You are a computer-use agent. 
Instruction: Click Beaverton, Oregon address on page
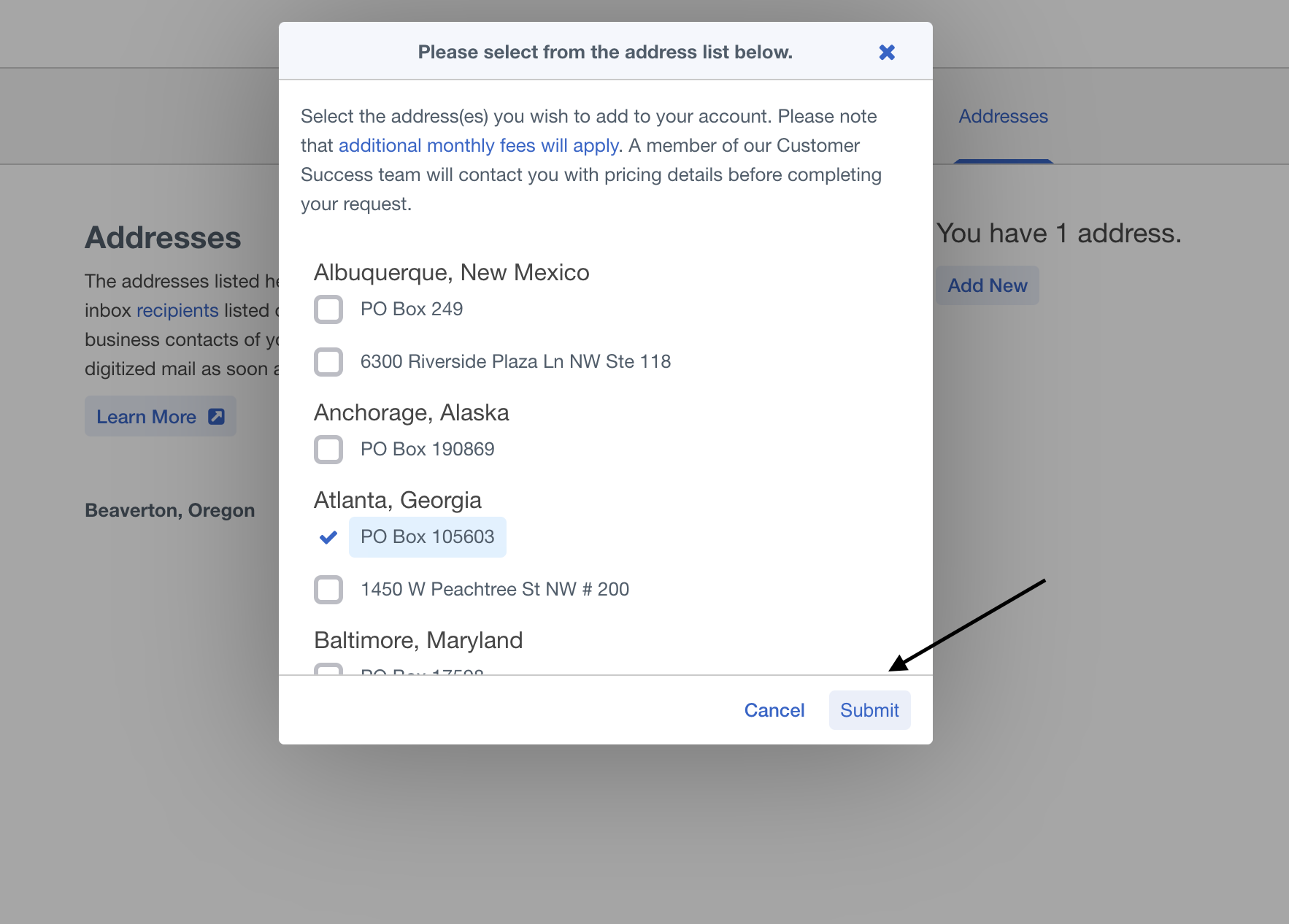click(x=170, y=510)
